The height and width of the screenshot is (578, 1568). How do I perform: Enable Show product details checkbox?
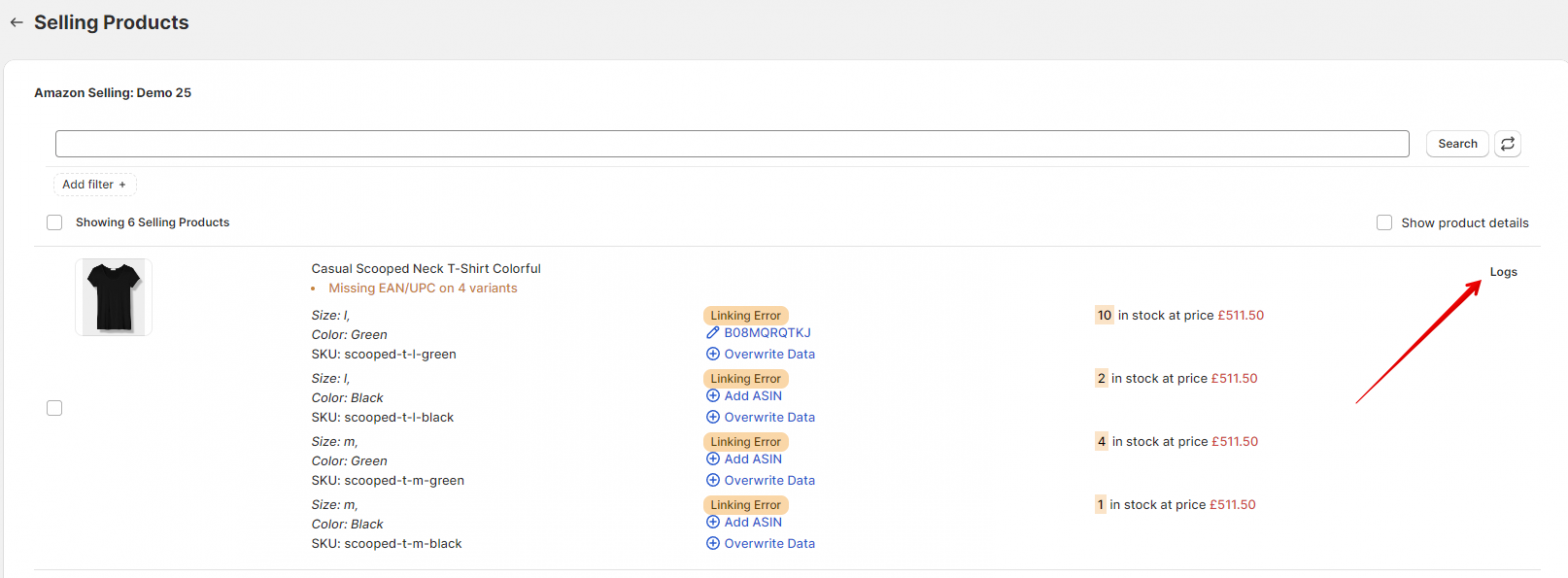coord(1384,222)
